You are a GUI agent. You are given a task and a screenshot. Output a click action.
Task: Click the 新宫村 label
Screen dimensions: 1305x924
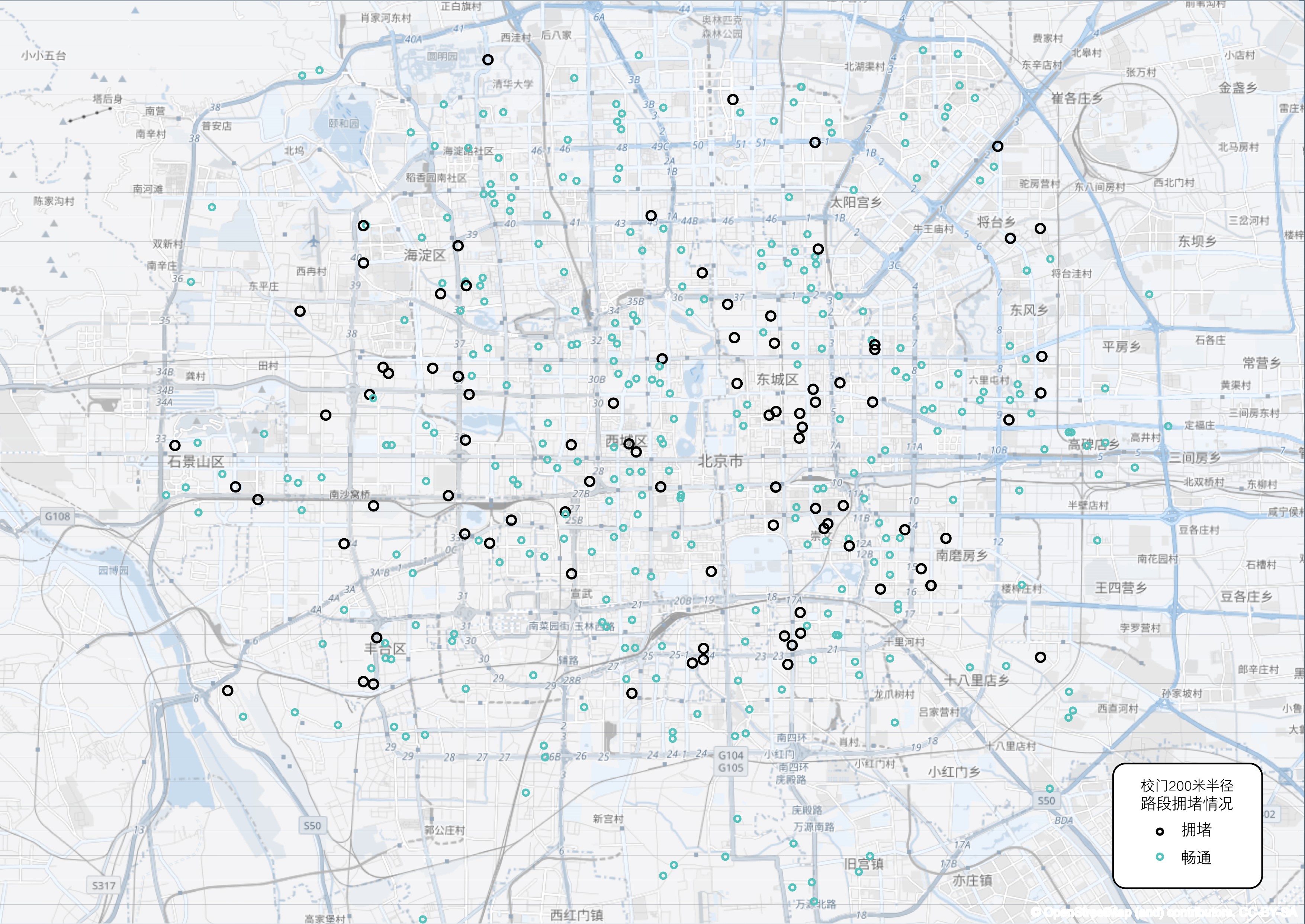coord(608,819)
